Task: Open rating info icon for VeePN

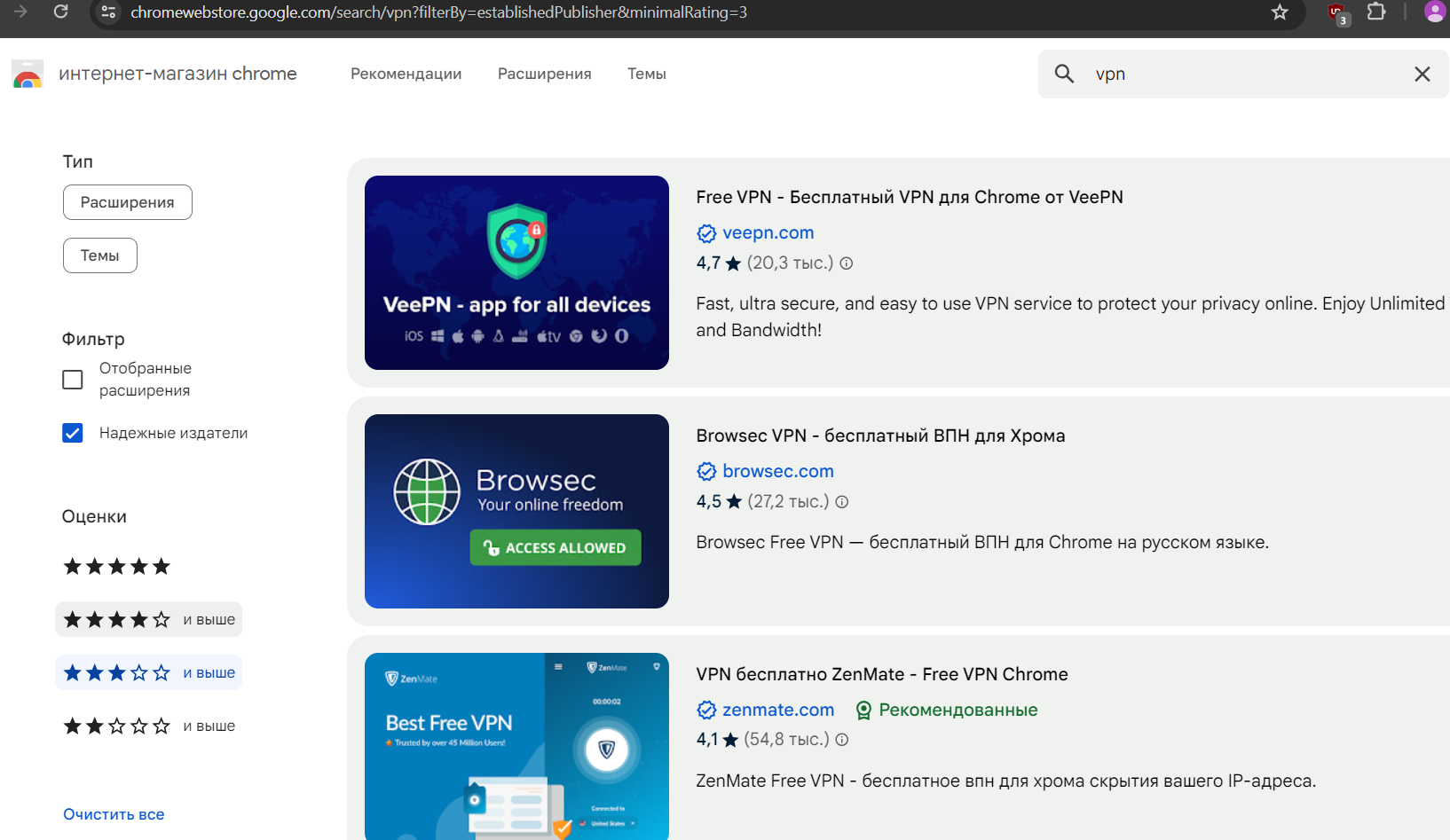Action: [x=847, y=263]
